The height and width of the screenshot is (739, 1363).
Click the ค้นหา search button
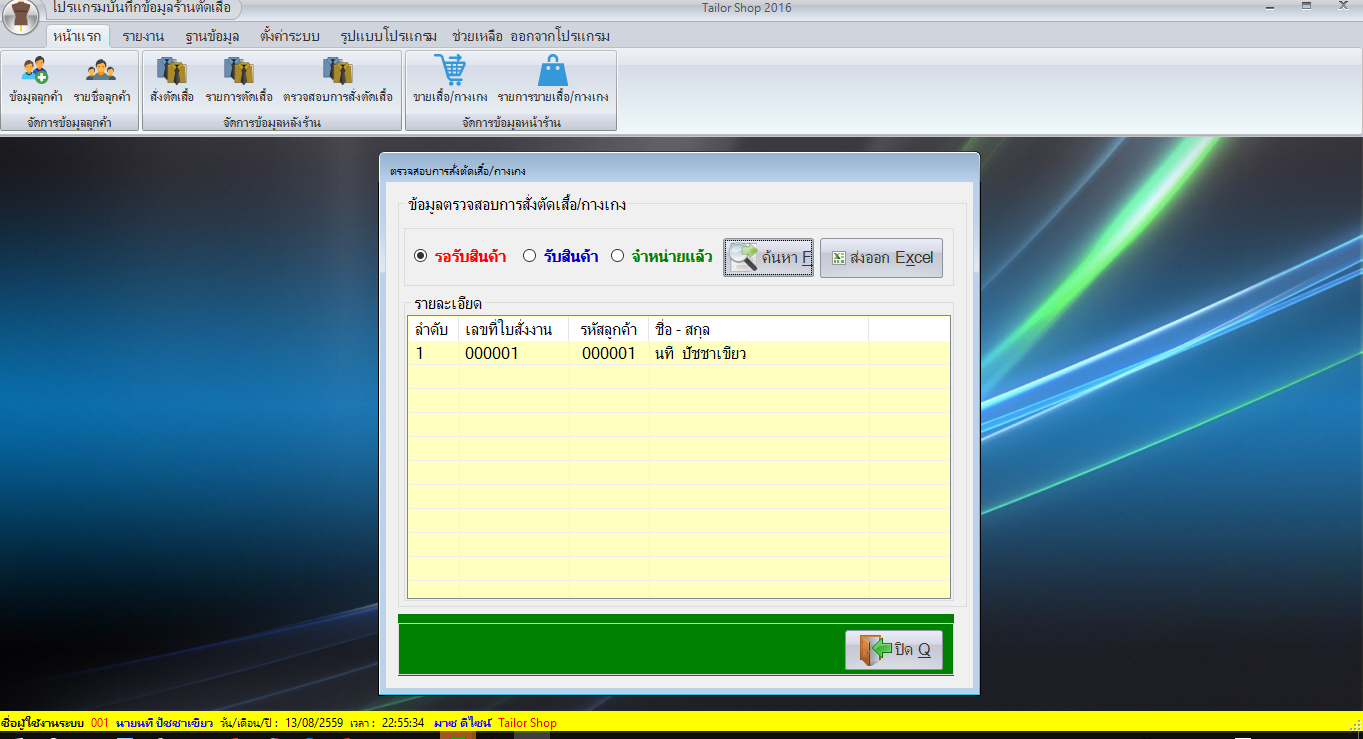click(769, 257)
